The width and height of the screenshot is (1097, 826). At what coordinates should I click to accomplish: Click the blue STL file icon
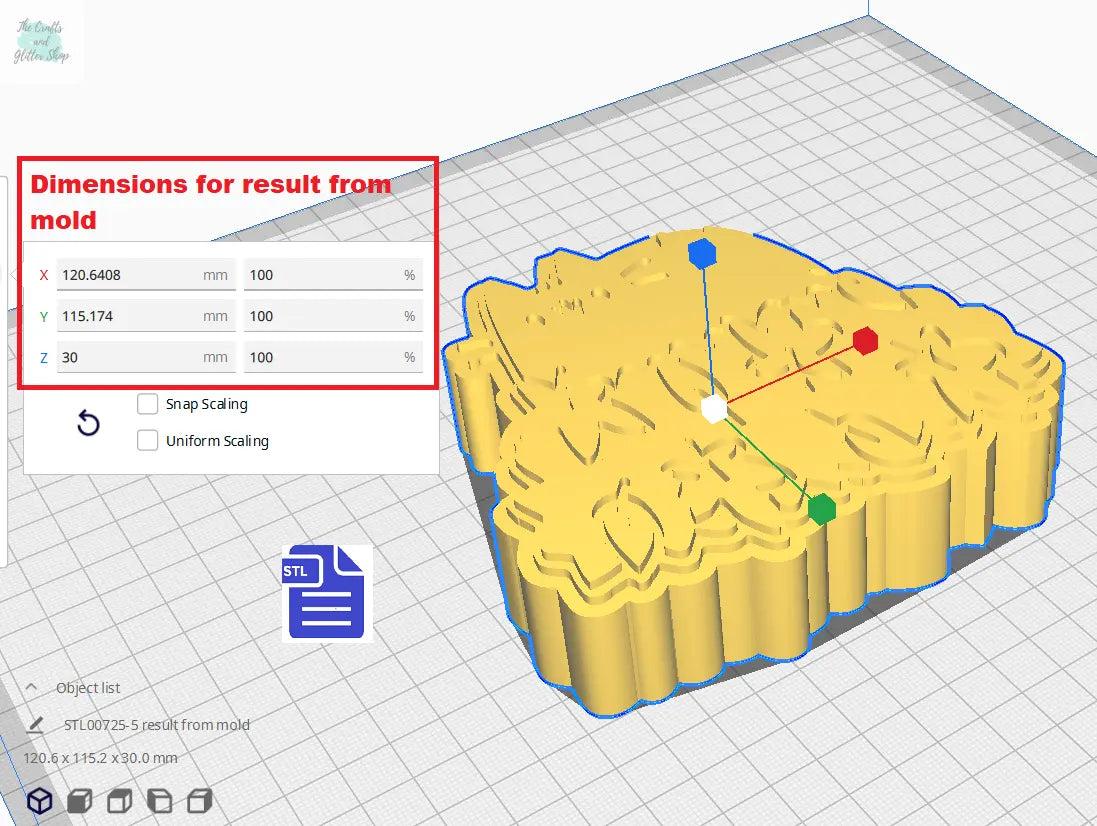(326, 593)
